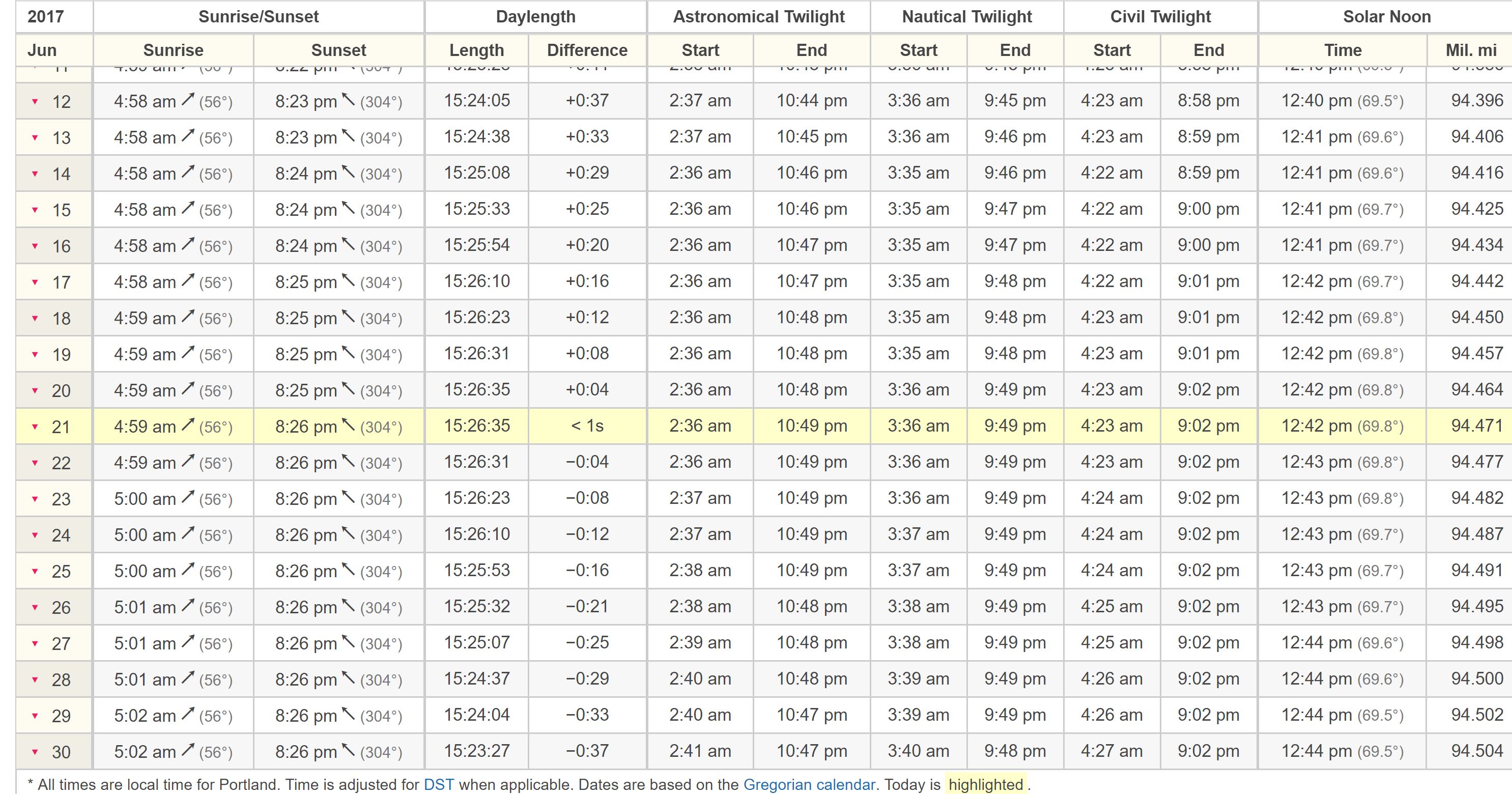1512x794 pixels.
Task: Click sunrise direction arrow icon for June 24
Action: (188, 533)
